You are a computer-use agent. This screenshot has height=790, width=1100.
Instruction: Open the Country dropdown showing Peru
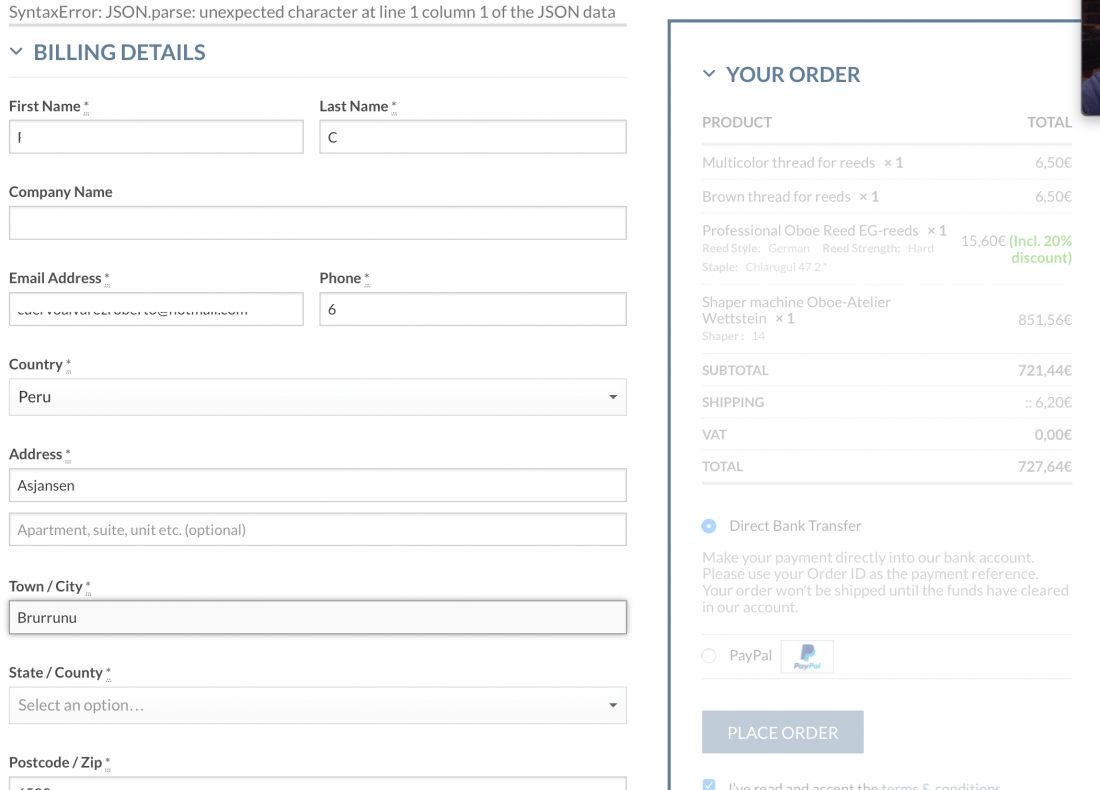318,397
